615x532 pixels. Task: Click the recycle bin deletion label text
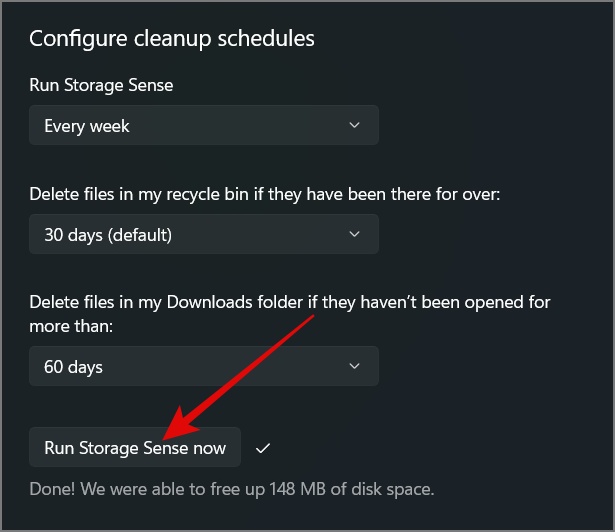[264, 193]
